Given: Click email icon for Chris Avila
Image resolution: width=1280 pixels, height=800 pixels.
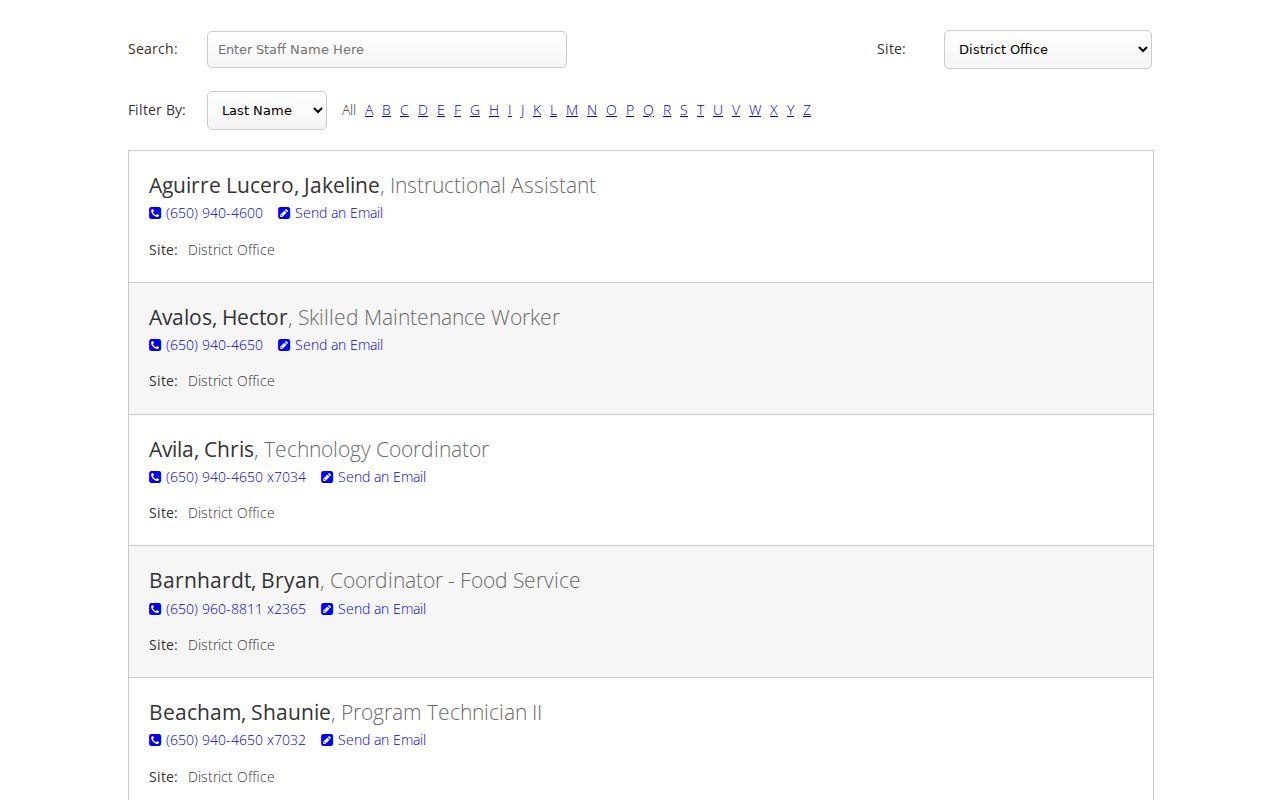Looking at the screenshot, I should point(327,477).
